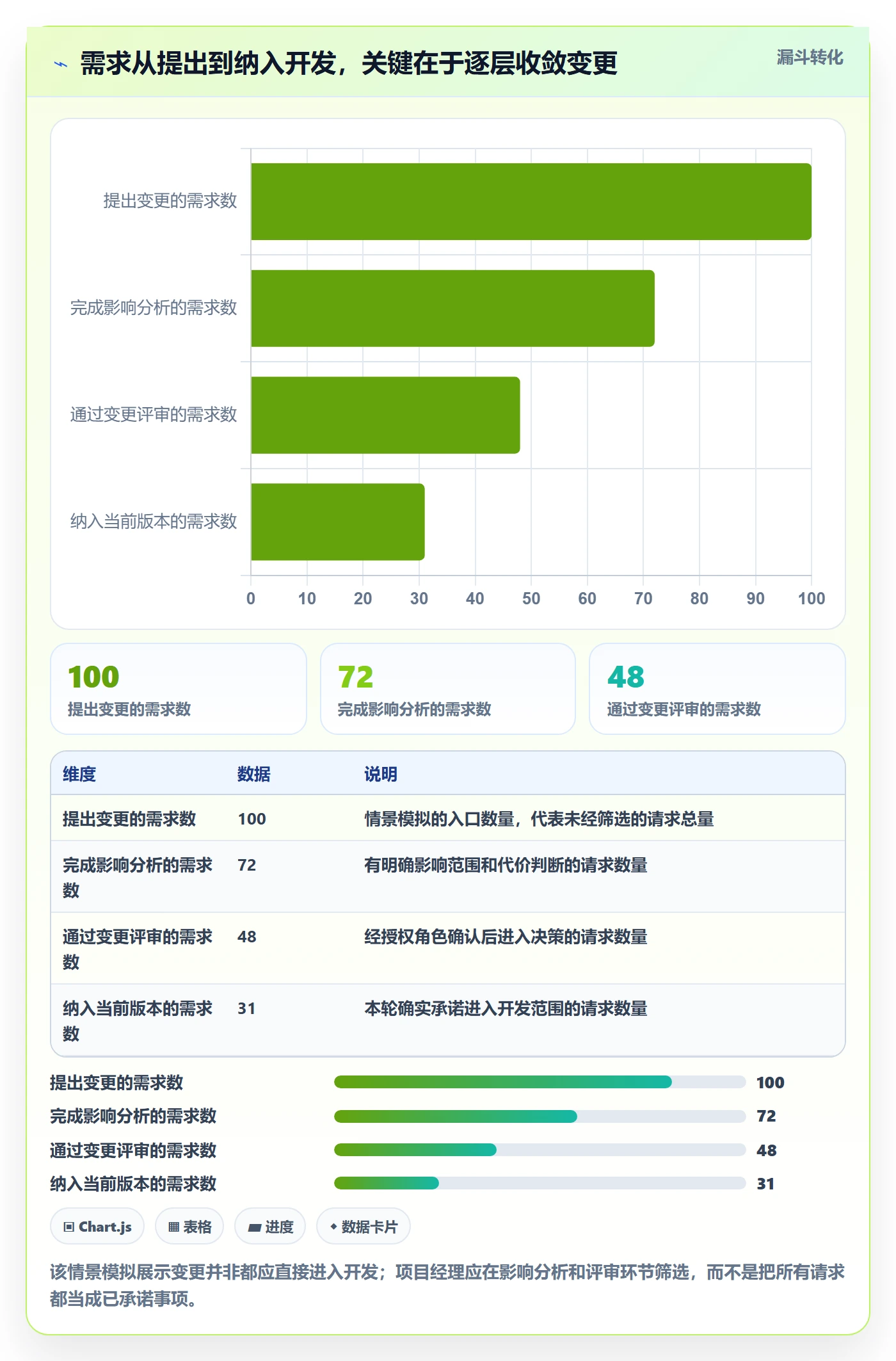Click table value 72 in 数据 column
Image resolution: width=896 pixels, height=1361 pixels.
coord(247,865)
